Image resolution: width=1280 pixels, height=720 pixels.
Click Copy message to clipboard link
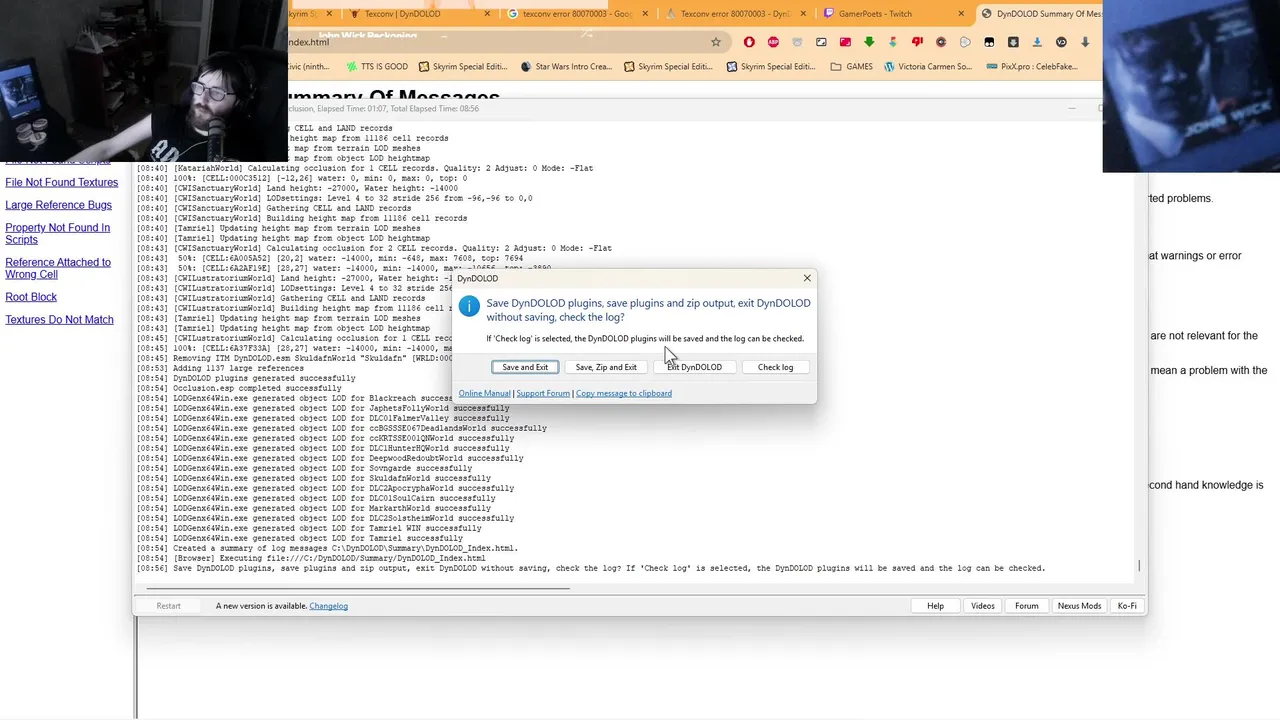(624, 393)
